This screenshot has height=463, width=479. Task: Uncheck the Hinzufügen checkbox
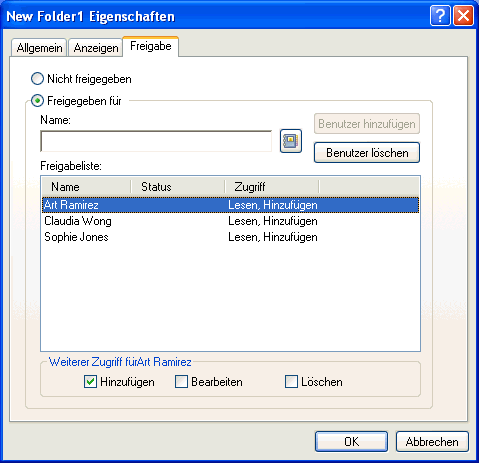[90, 382]
